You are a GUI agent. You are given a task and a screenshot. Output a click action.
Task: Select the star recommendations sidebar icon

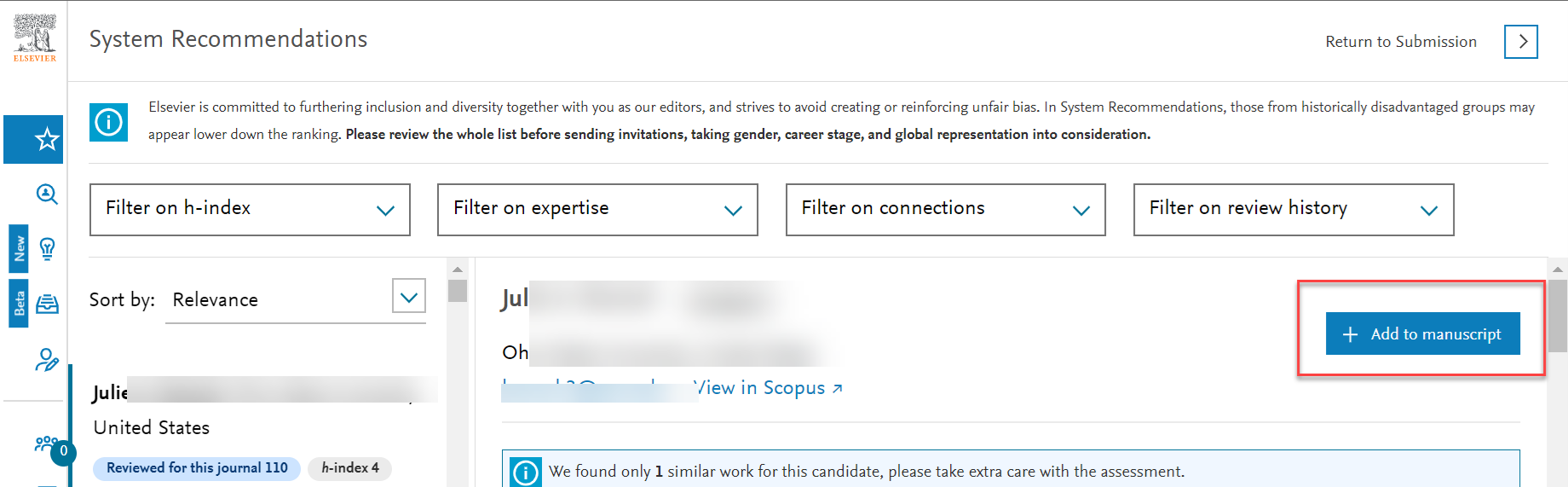click(47, 139)
